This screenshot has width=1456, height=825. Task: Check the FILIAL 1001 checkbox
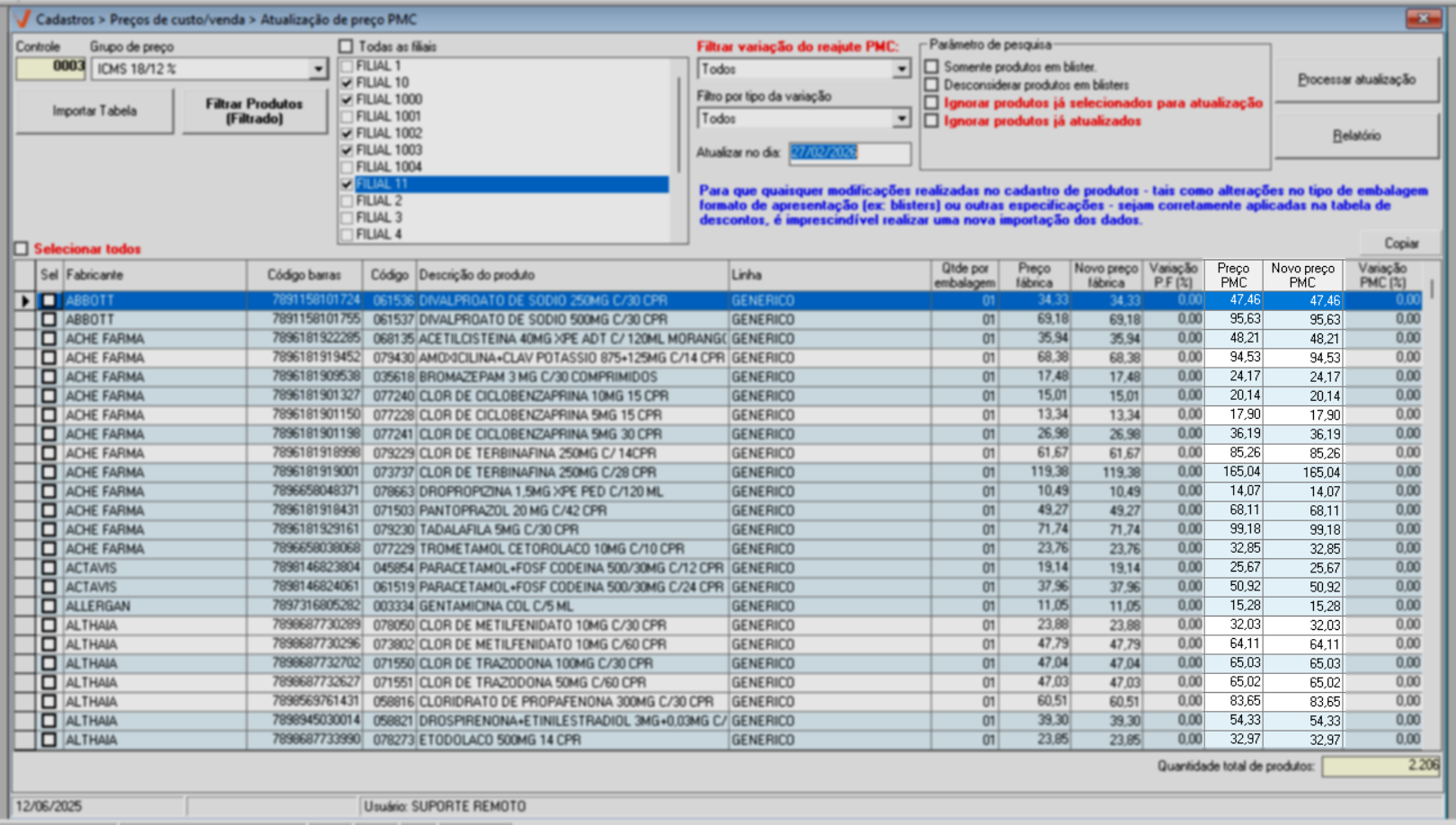tap(347, 117)
